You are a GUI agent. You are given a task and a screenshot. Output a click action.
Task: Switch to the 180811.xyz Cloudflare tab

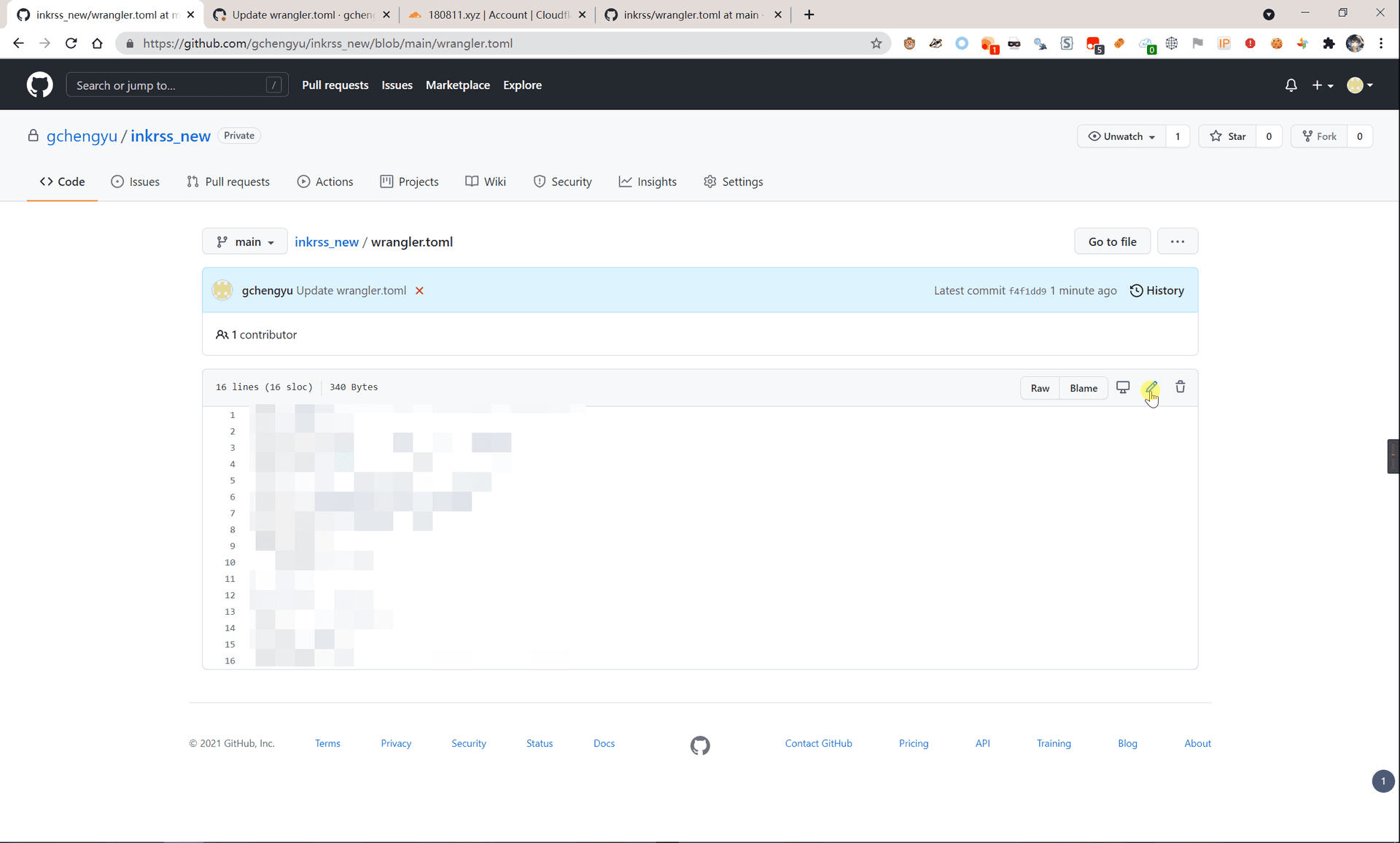[498, 15]
